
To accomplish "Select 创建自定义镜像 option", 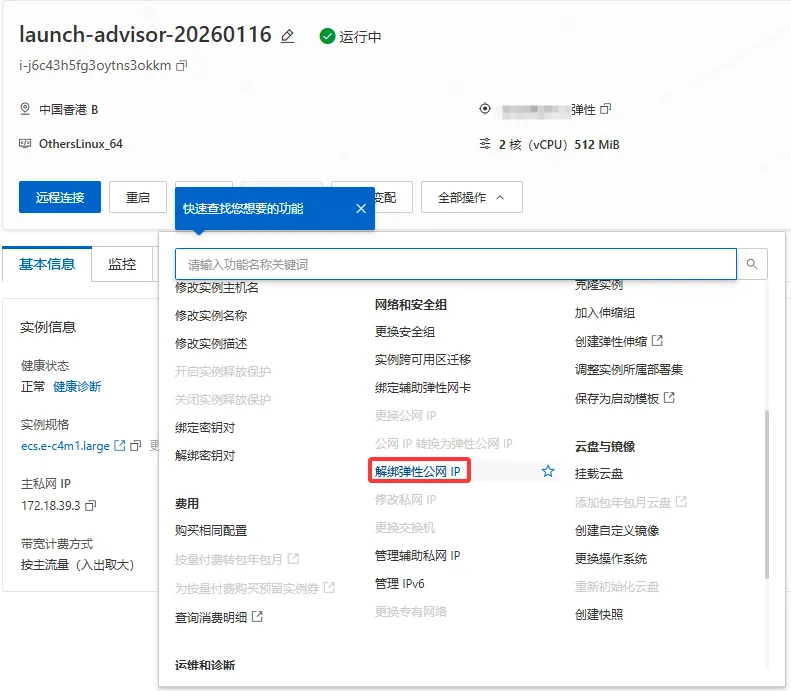I will (x=617, y=530).
